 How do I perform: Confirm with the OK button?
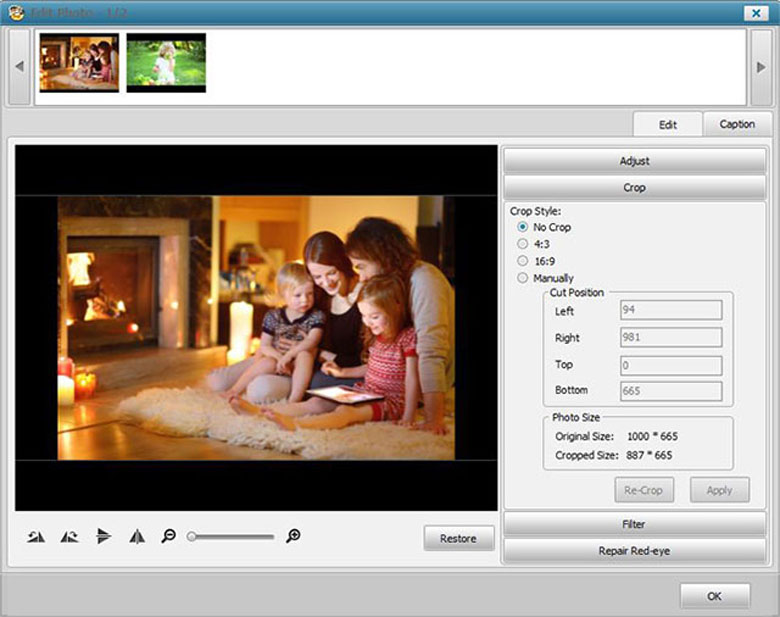(715, 596)
